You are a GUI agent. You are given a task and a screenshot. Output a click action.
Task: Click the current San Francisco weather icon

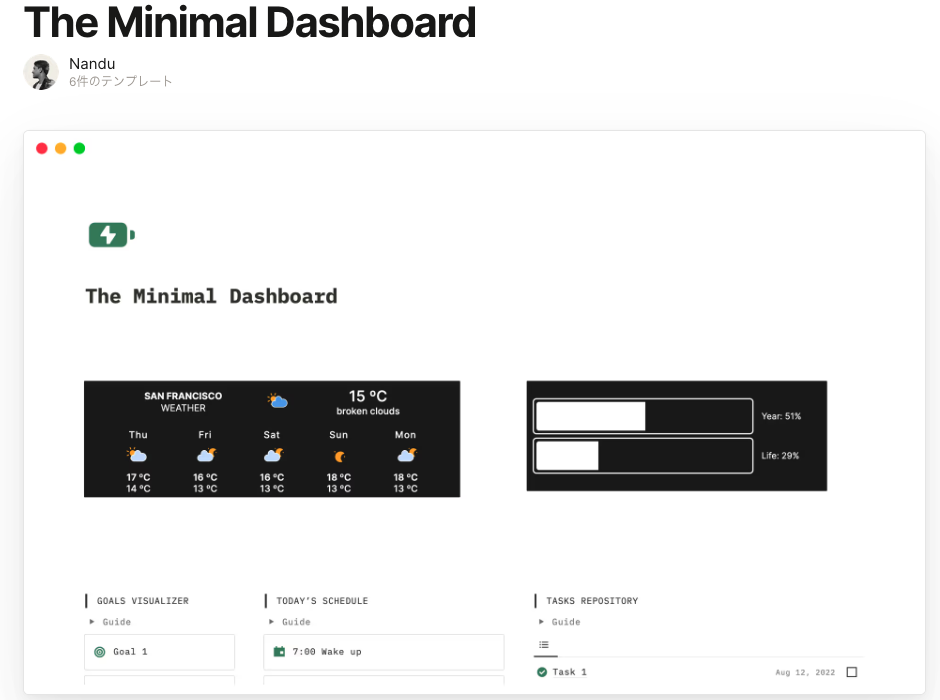[277, 401]
